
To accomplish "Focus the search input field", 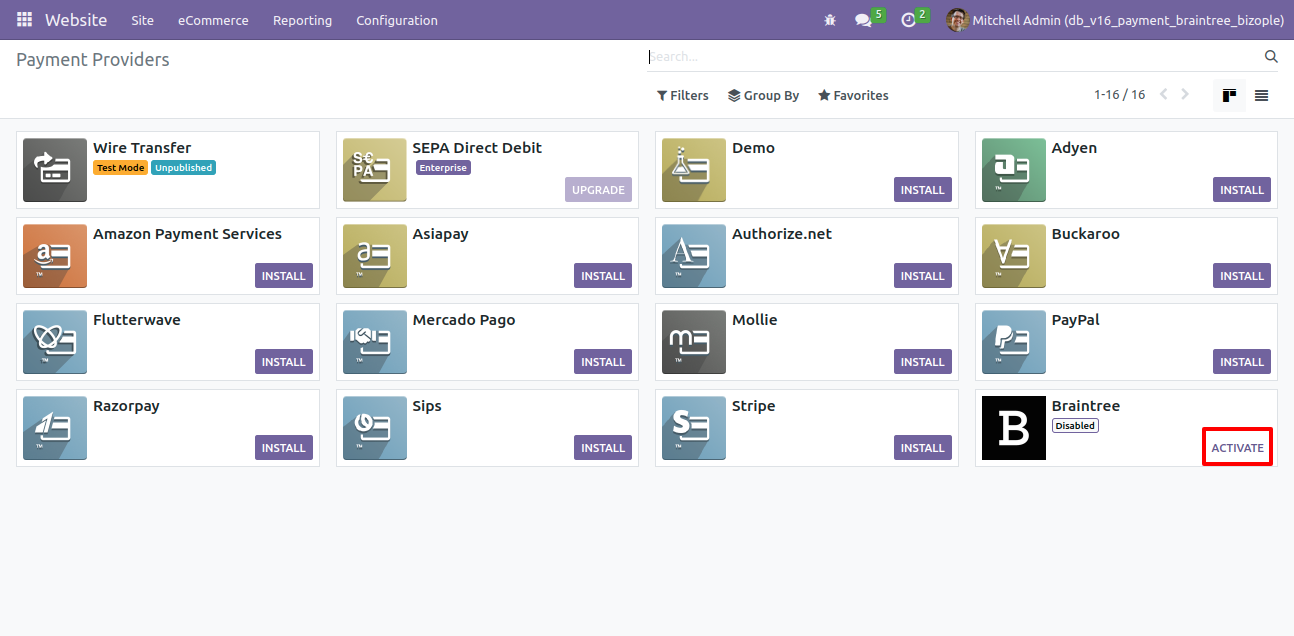I will (954, 57).
